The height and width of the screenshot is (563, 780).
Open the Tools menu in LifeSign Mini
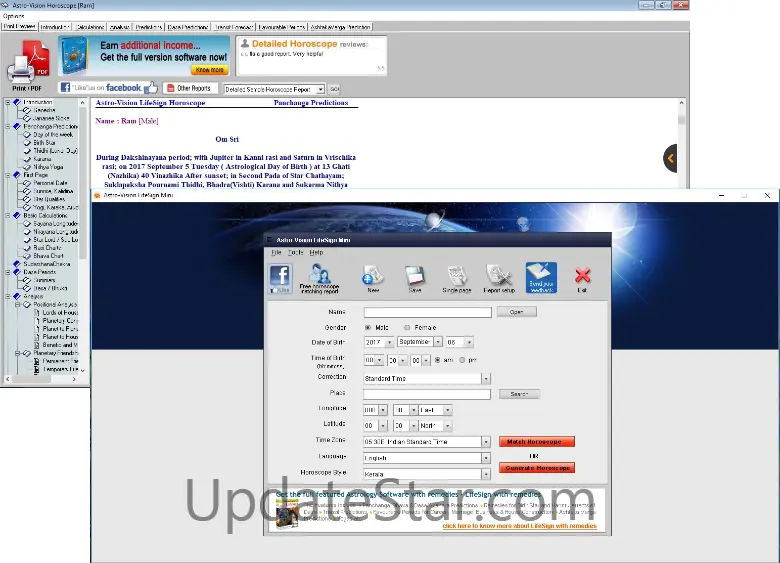[295, 253]
